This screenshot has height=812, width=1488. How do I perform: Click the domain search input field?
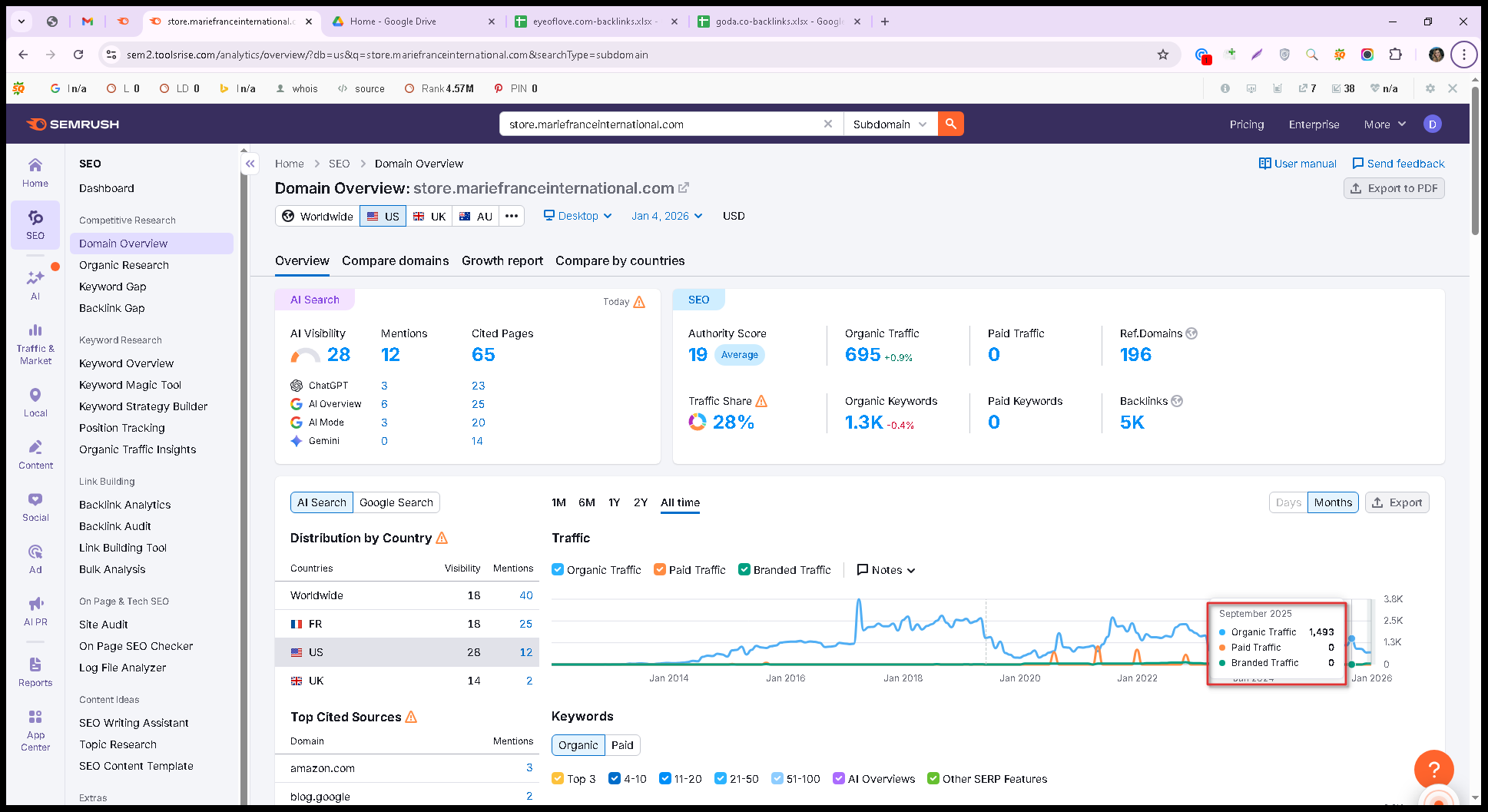[661, 124]
